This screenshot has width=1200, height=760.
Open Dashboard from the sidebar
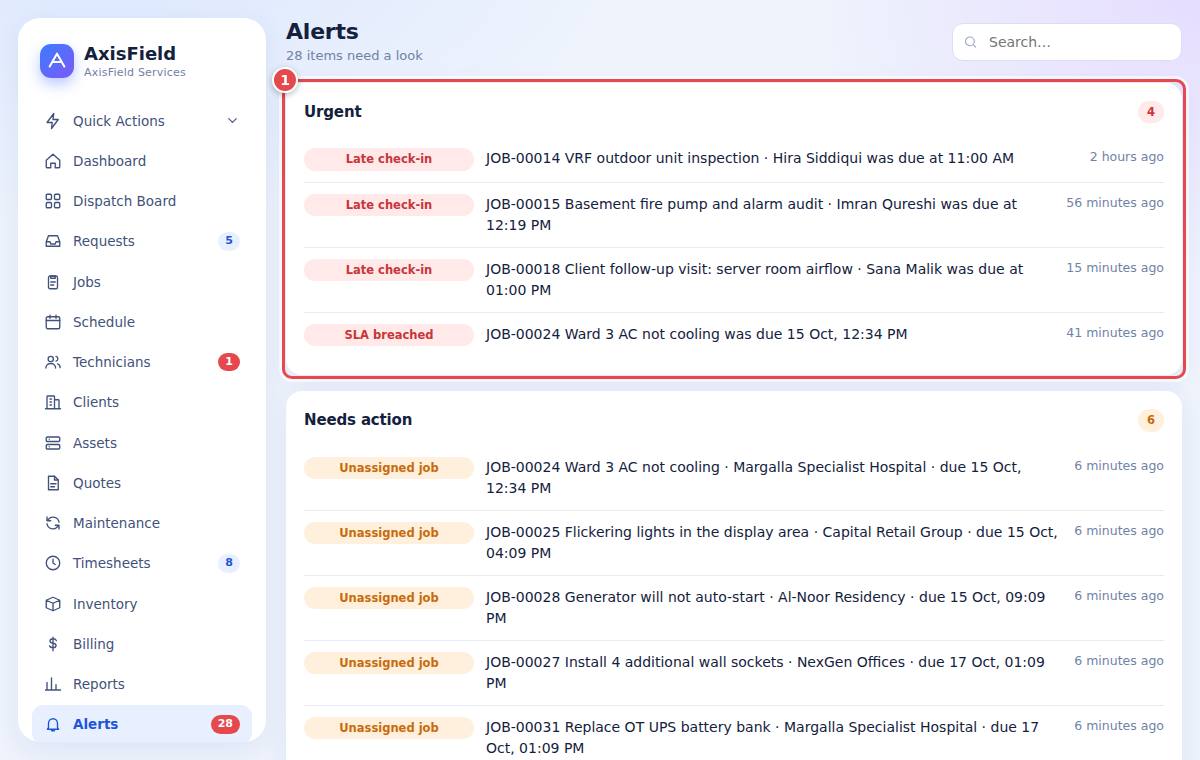(142, 161)
